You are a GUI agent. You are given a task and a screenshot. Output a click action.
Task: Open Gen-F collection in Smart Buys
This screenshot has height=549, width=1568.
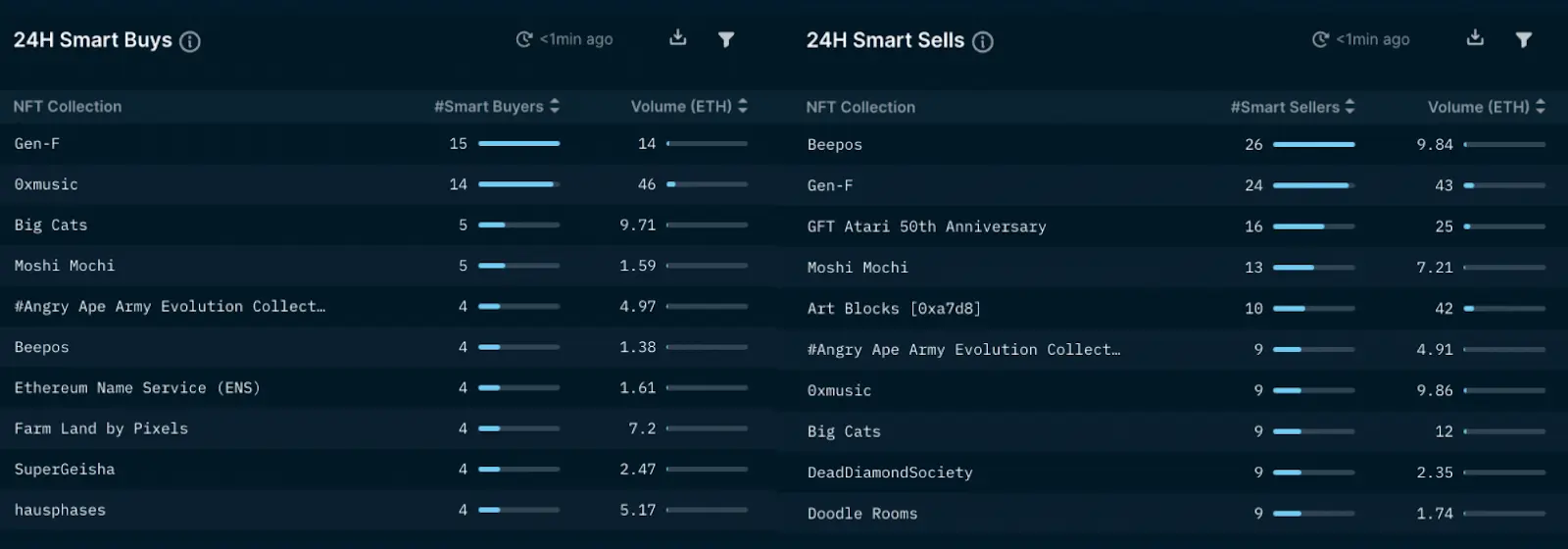pyautogui.click(x=37, y=143)
